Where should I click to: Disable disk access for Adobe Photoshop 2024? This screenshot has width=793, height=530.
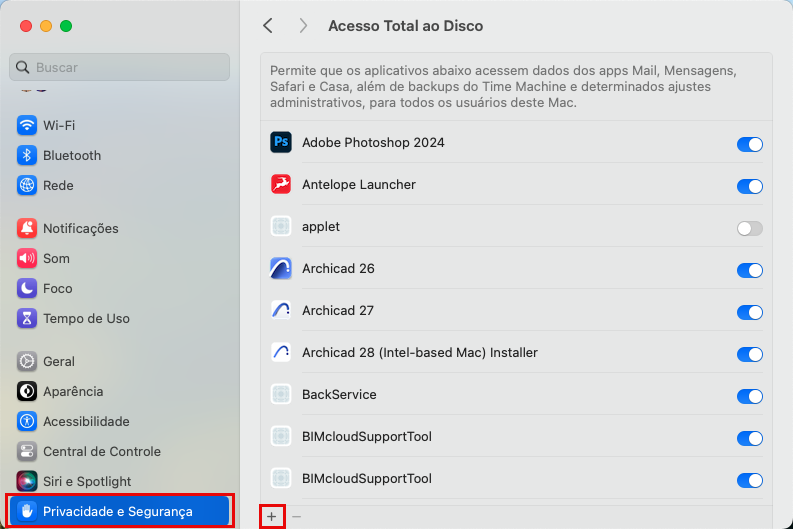click(750, 144)
